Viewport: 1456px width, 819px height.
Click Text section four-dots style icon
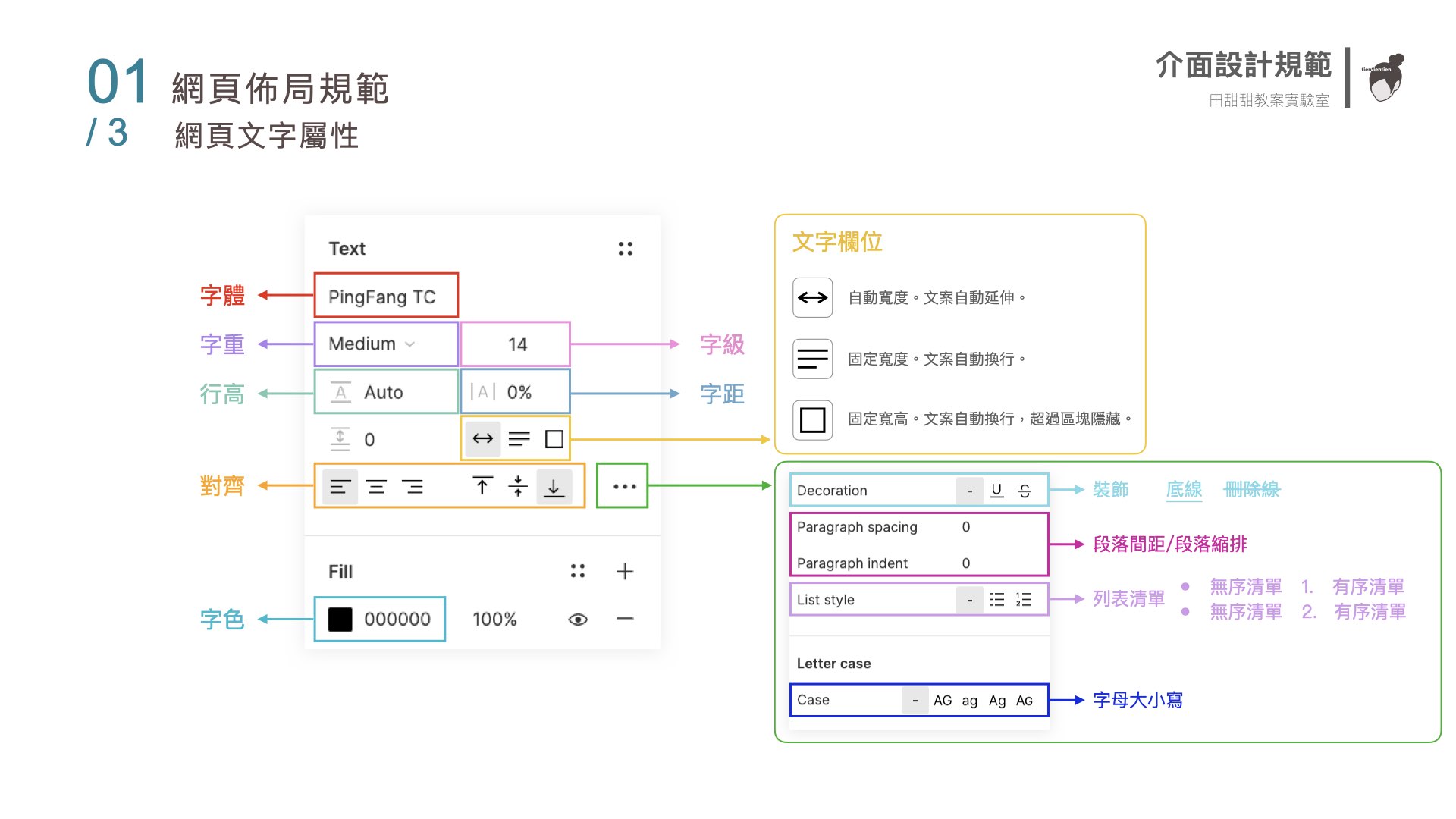point(625,249)
